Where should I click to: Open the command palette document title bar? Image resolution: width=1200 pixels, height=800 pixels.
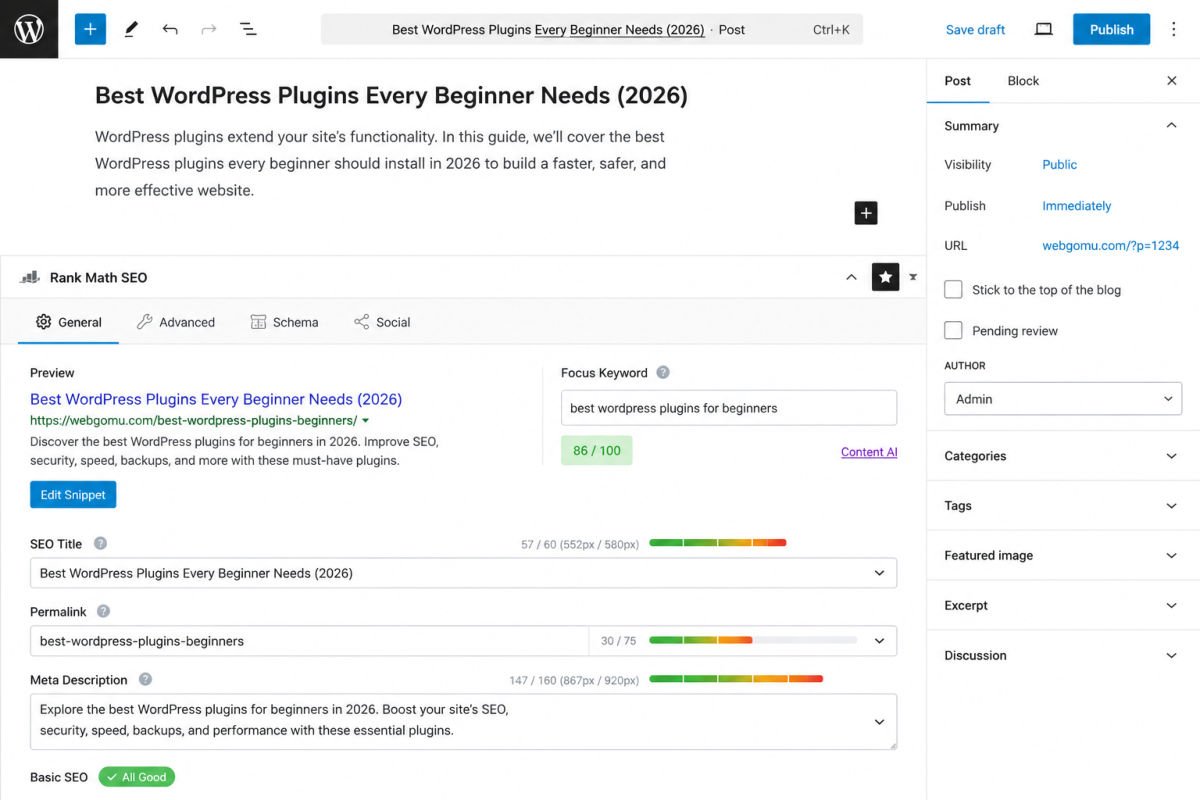pos(591,29)
